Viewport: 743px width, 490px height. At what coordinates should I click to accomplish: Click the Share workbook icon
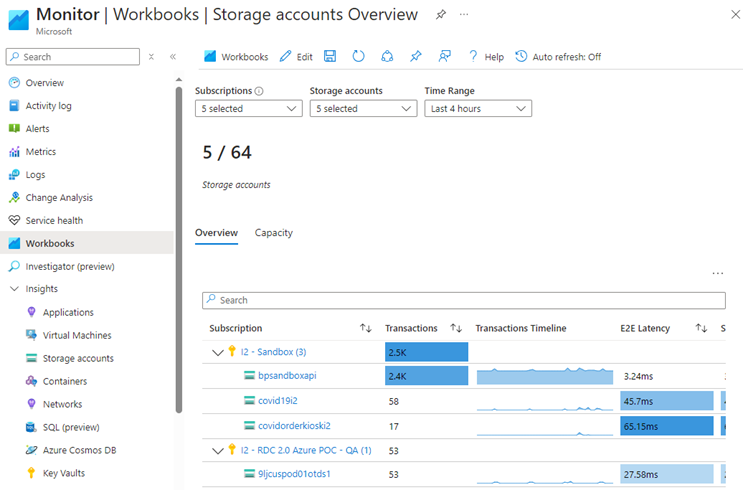click(387, 56)
